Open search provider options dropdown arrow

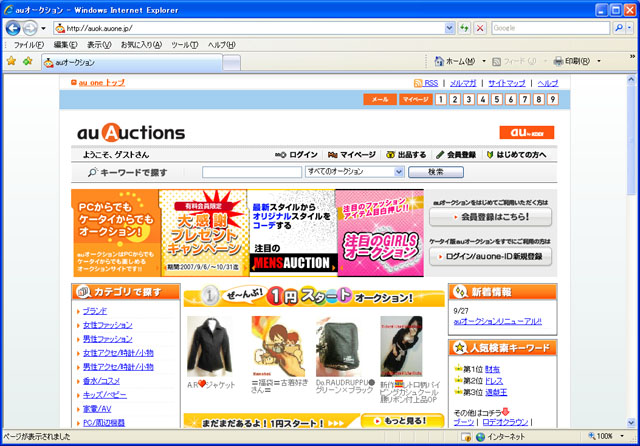point(629,28)
